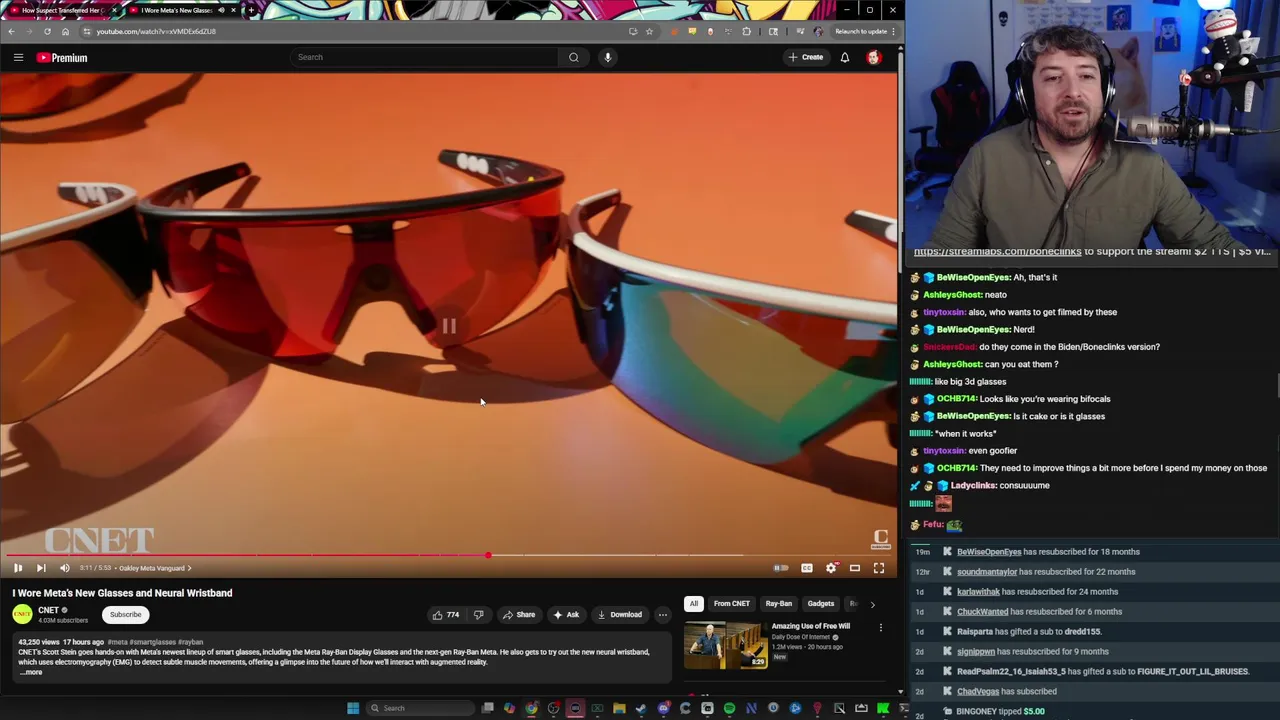Click ChuckWanted in the resub list

click(x=982, y=612)
